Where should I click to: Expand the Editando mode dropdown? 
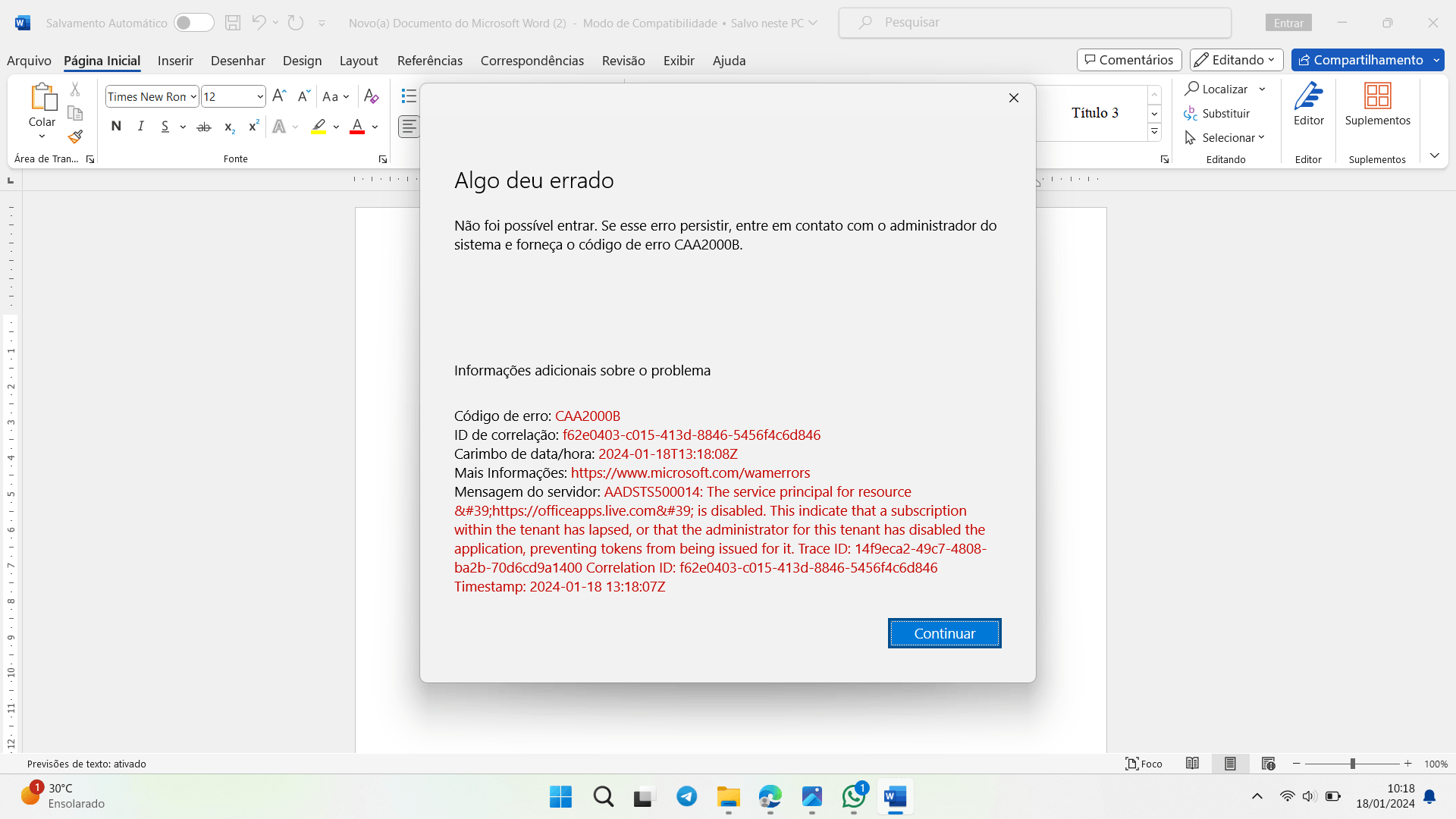pyautogui.click(x=1236, y=60)
